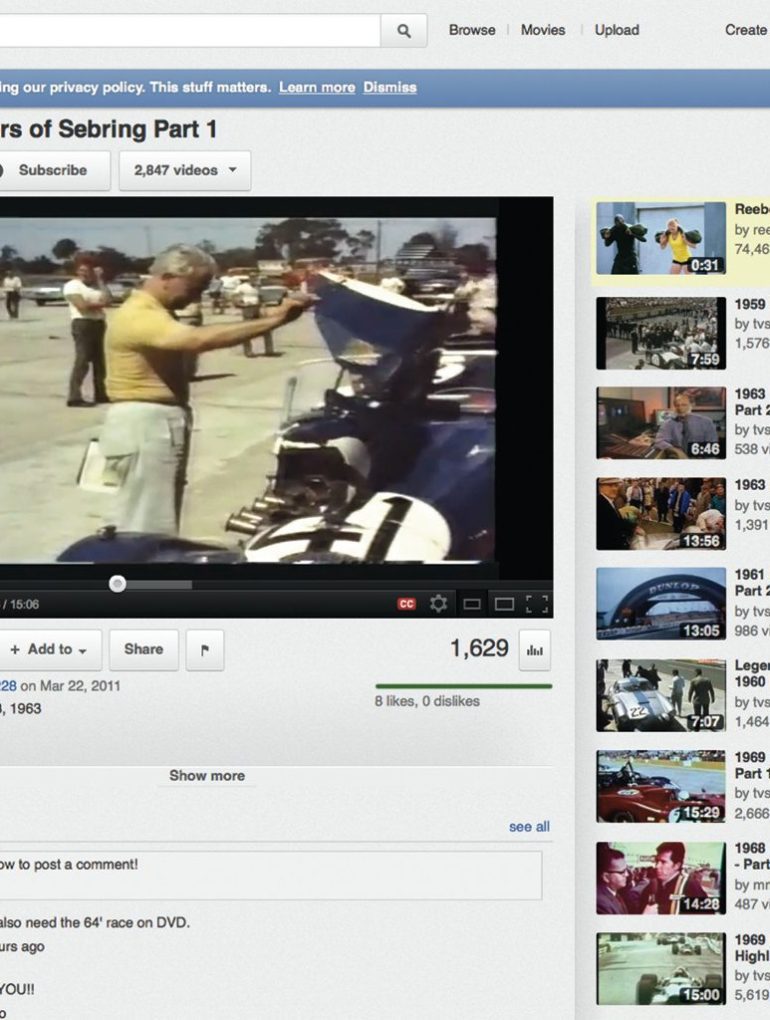
Task: Open the 2,847 videos dropdown
Action: click(x=185, y=171)
